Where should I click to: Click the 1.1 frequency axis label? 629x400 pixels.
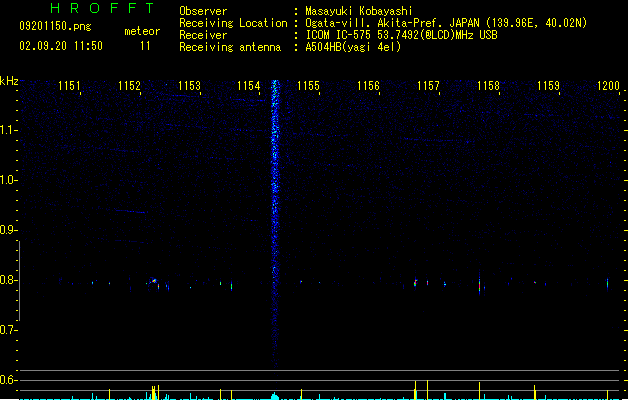tap(8, 130)
